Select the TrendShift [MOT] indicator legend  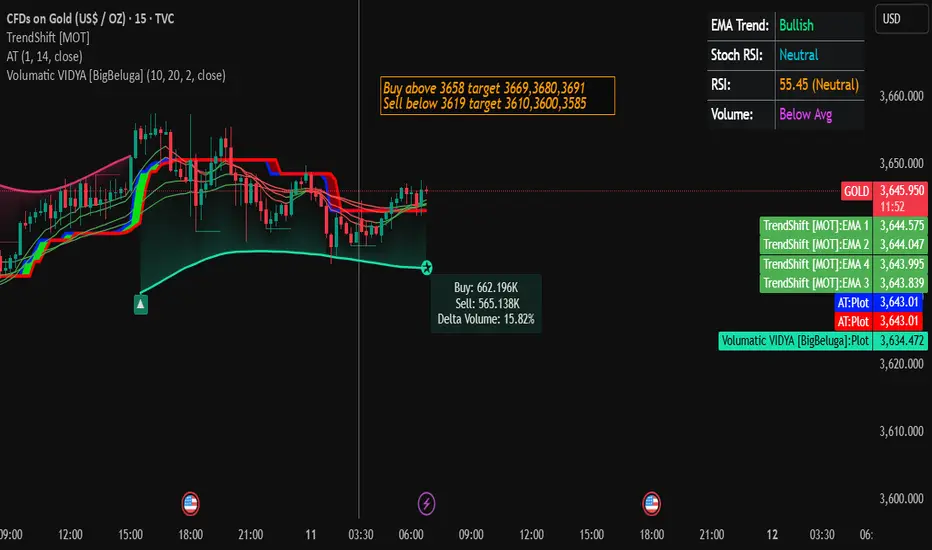pos(48,37)
